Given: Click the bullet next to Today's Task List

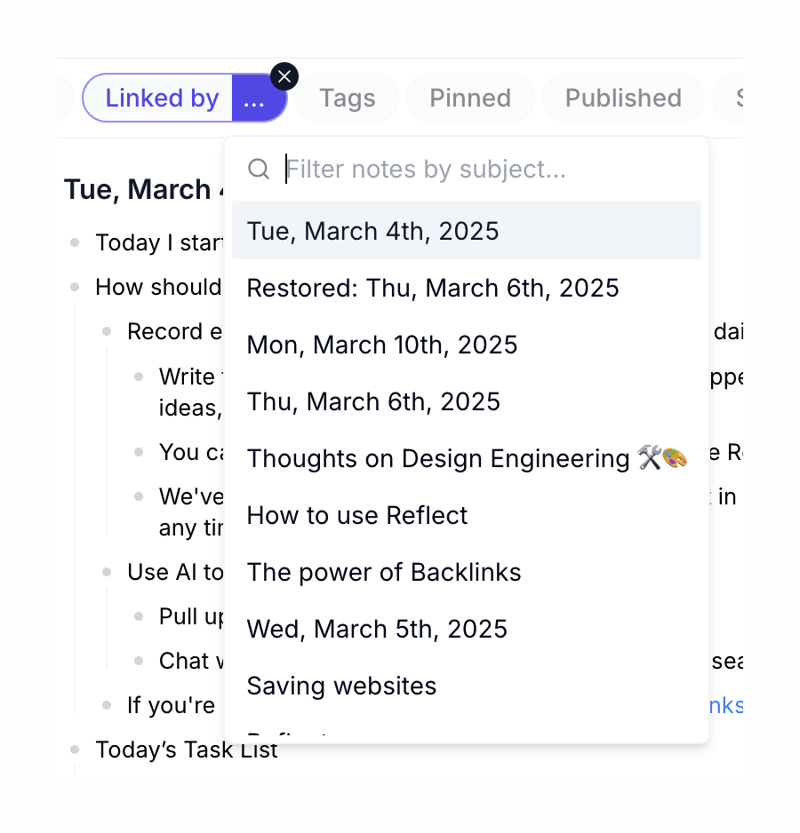Looking at the screenshot, I should pos(75,749).
